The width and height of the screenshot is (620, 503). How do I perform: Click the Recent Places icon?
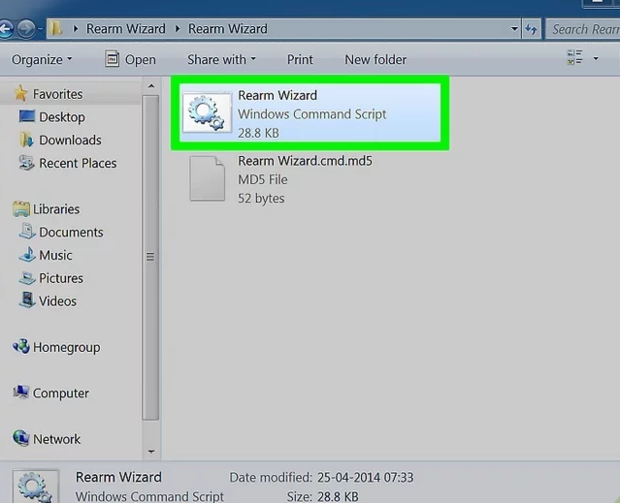tap(26, 163)
